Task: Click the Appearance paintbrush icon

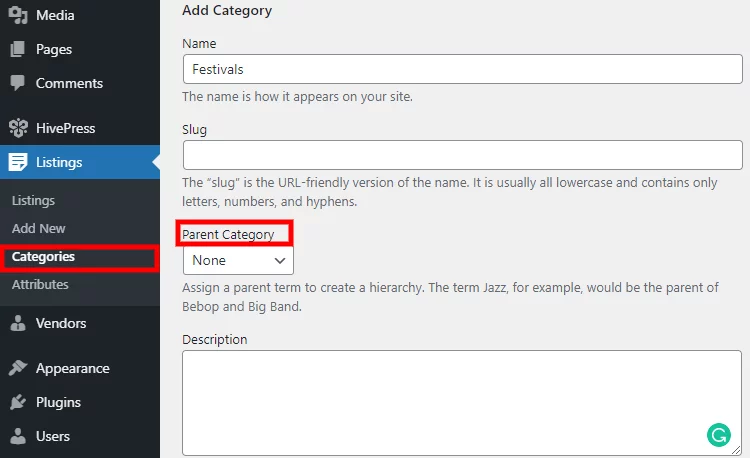Action: [18, 368]
